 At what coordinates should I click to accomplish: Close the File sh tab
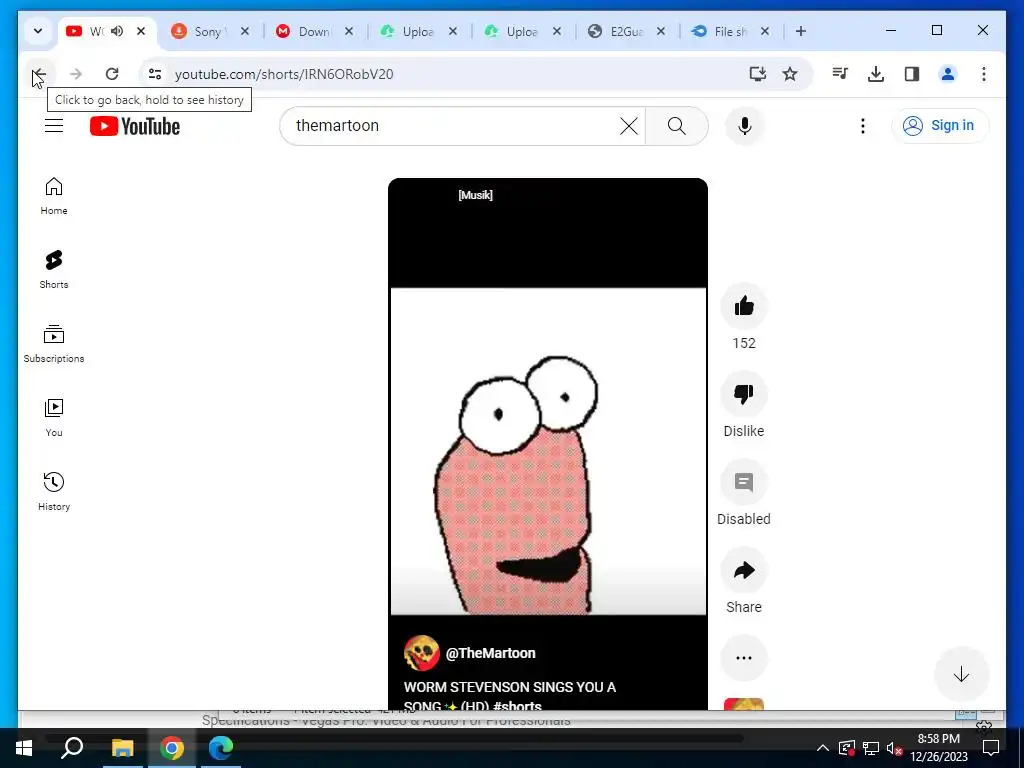click(x=765, y=31)
